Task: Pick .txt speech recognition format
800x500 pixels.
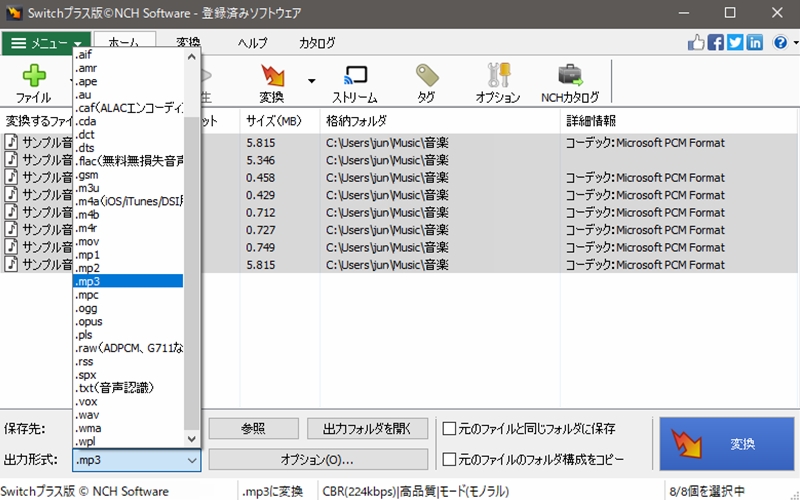Action: click(x=128, y=388)
